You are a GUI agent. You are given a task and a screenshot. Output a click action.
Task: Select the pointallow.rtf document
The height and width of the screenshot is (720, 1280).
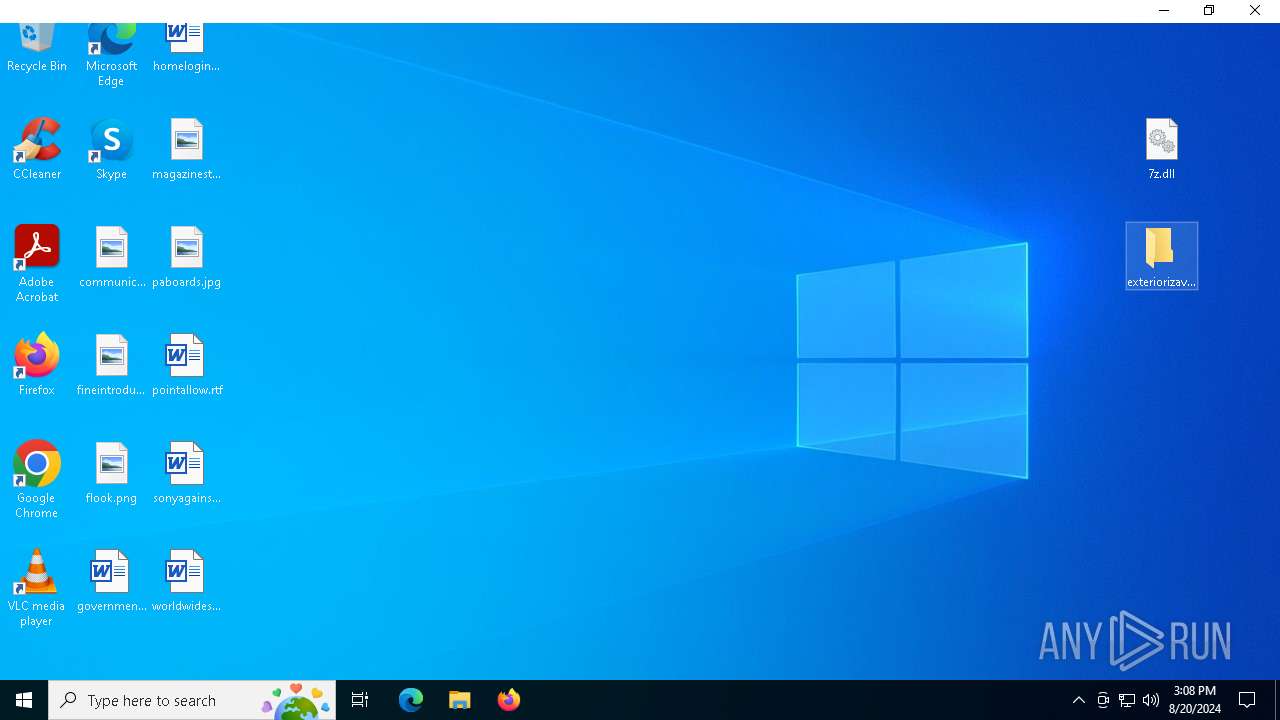pyautogui.click(x=186, y=365)
